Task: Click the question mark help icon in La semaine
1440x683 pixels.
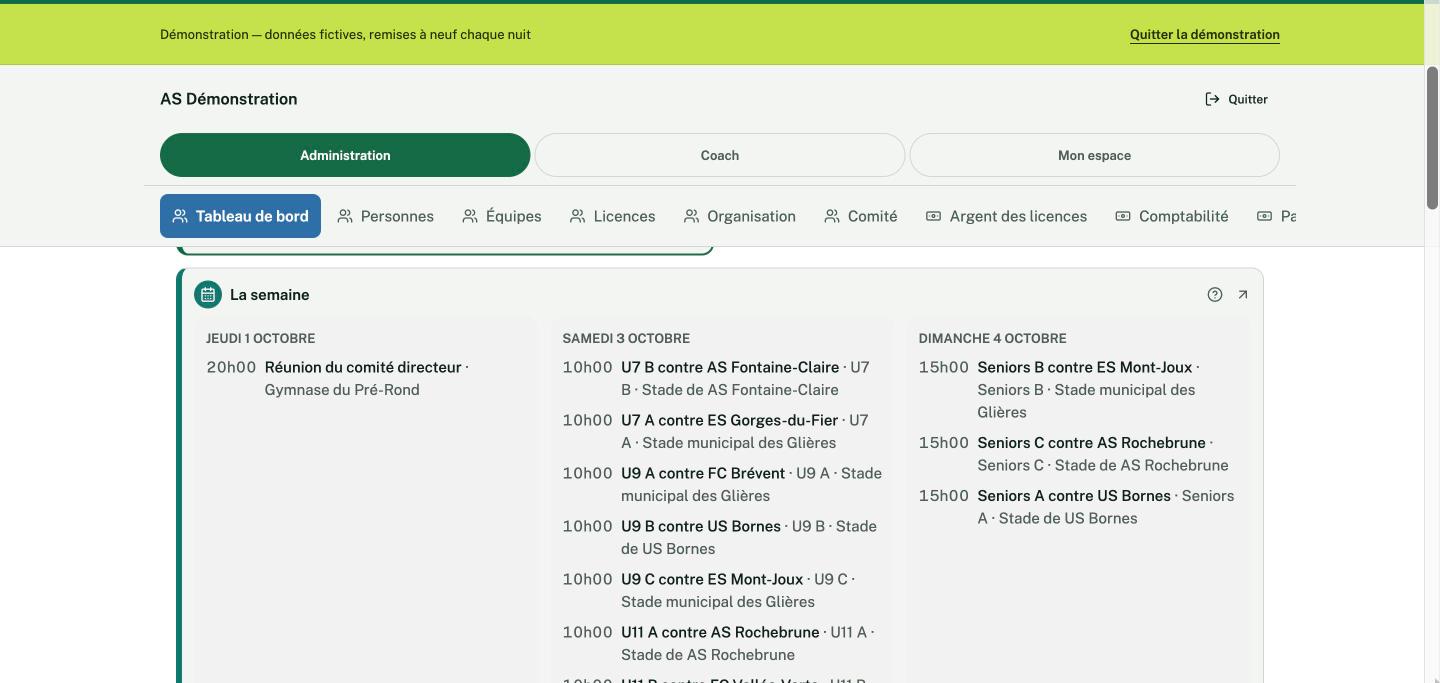Action: tap(1215, 295)
